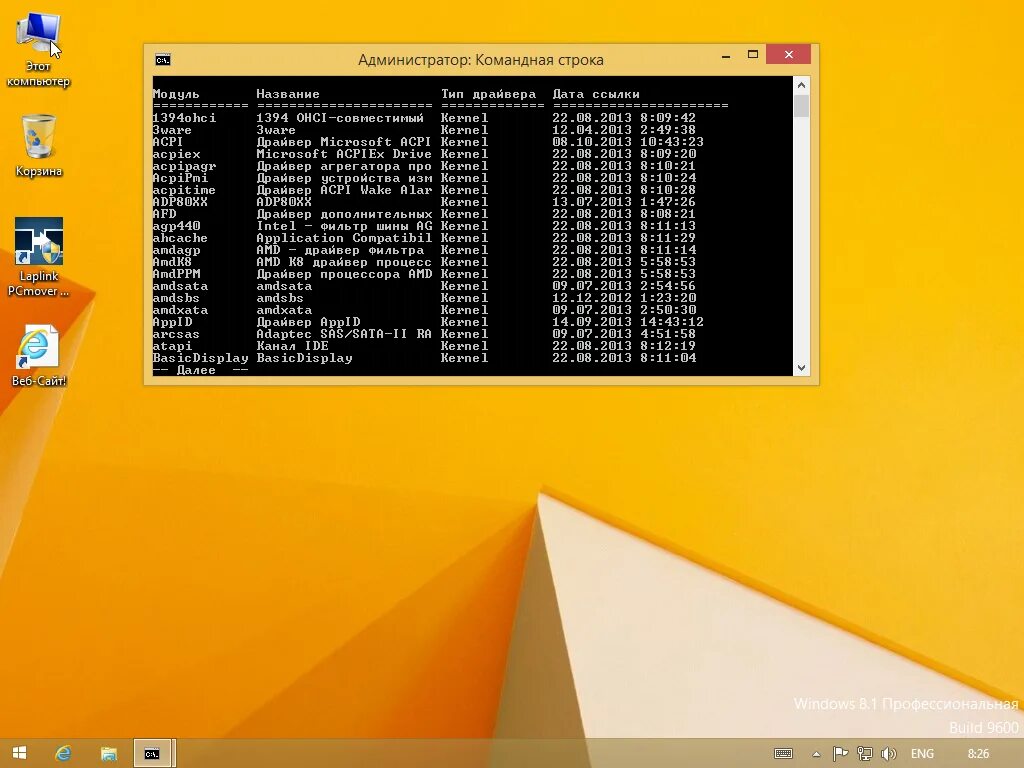Click the 'Adaptec SAS/SATA-II RA' description
The image size is (1024, 768).
click(x=344, y=334)
